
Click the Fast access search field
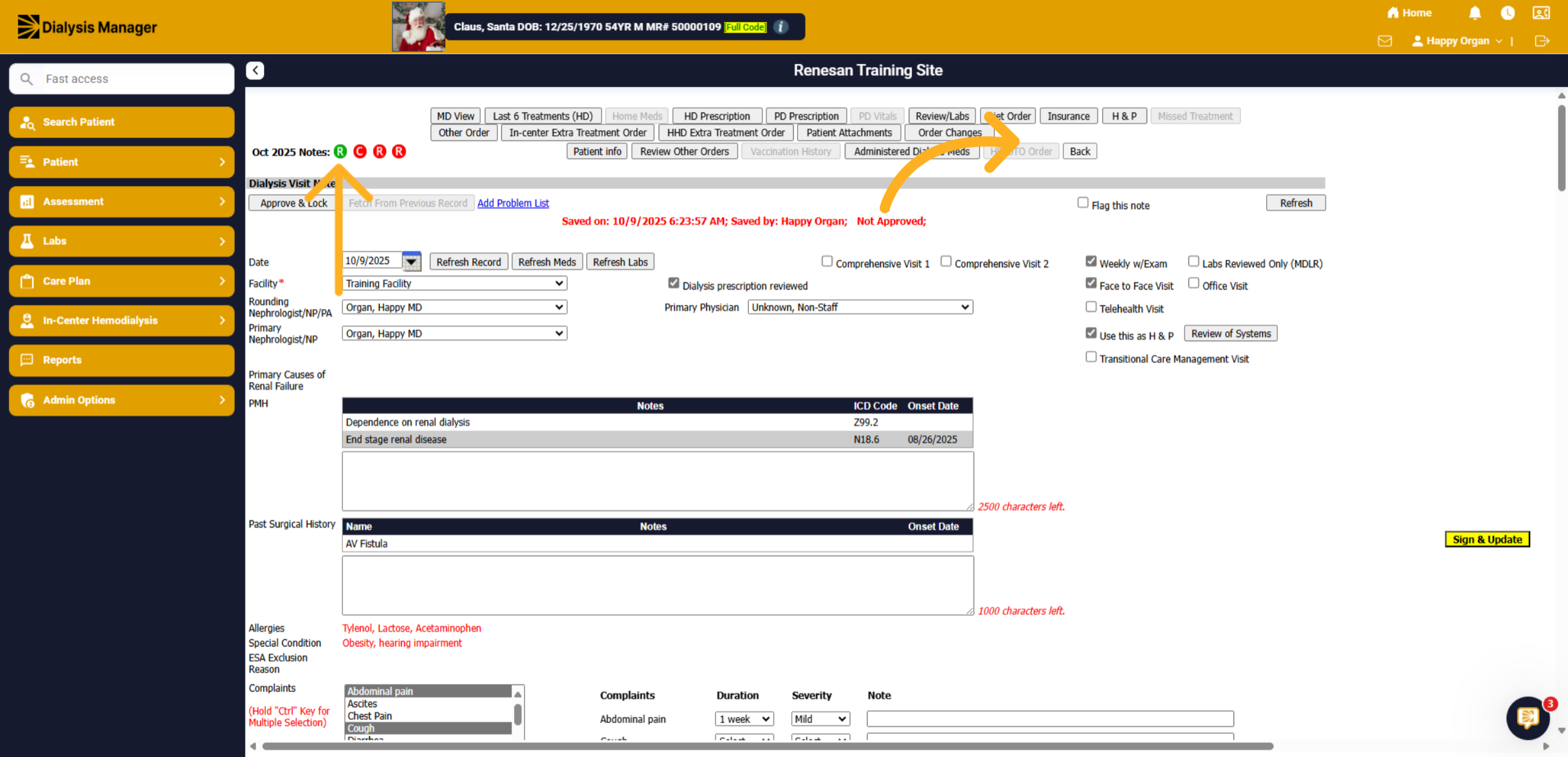[x=122, y=79]
